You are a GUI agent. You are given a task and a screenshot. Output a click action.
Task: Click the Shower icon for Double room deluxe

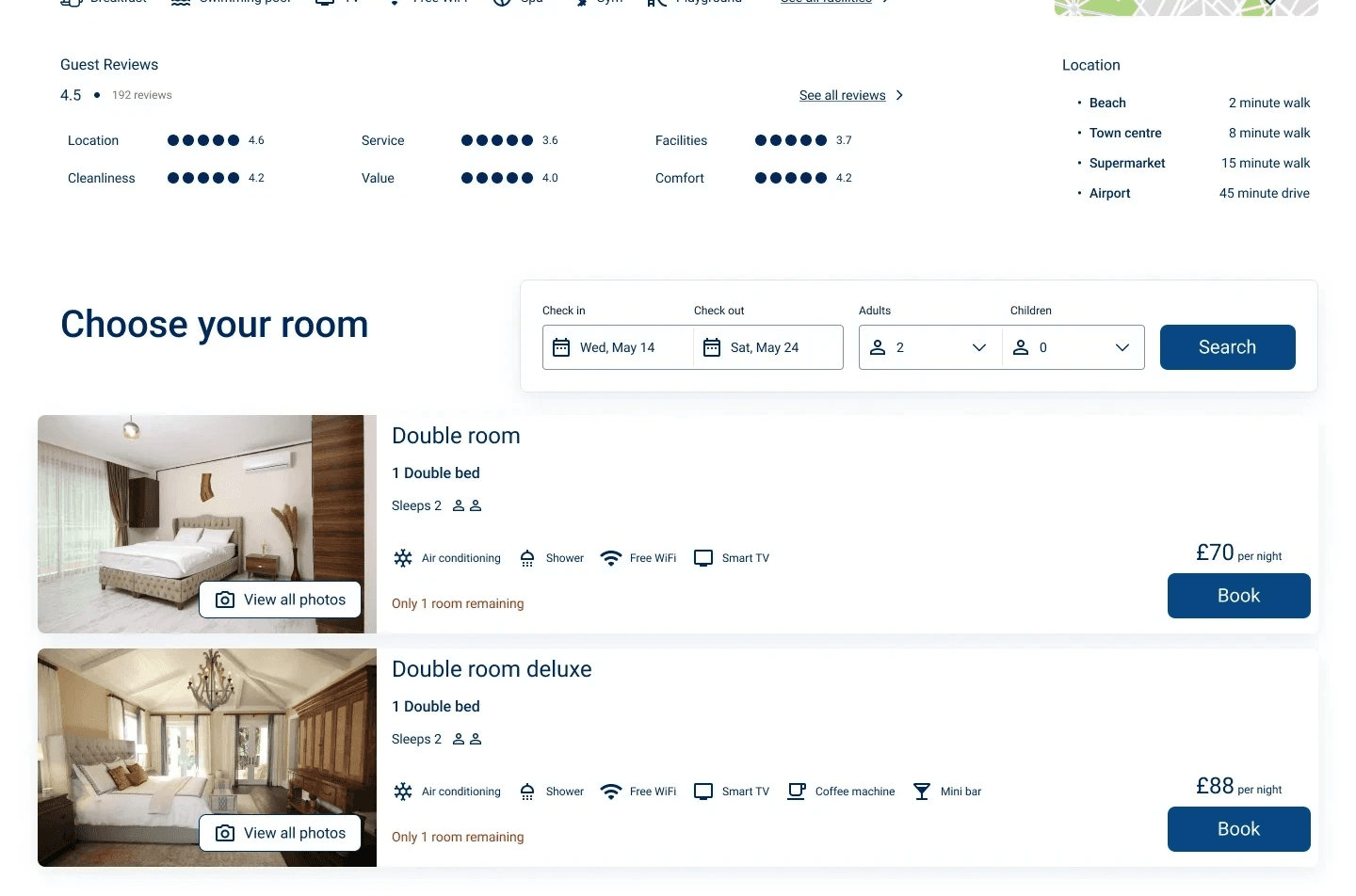pyautogui.click(x=527, y=792)
